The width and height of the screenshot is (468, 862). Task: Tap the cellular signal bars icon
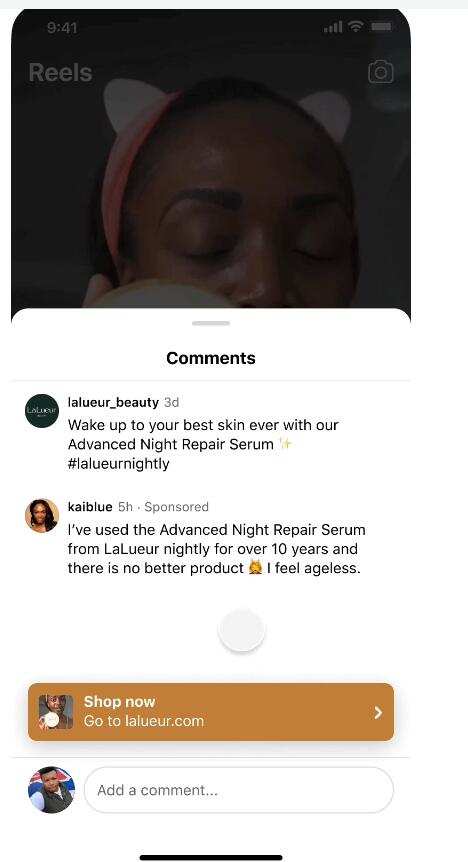[333, 26]
